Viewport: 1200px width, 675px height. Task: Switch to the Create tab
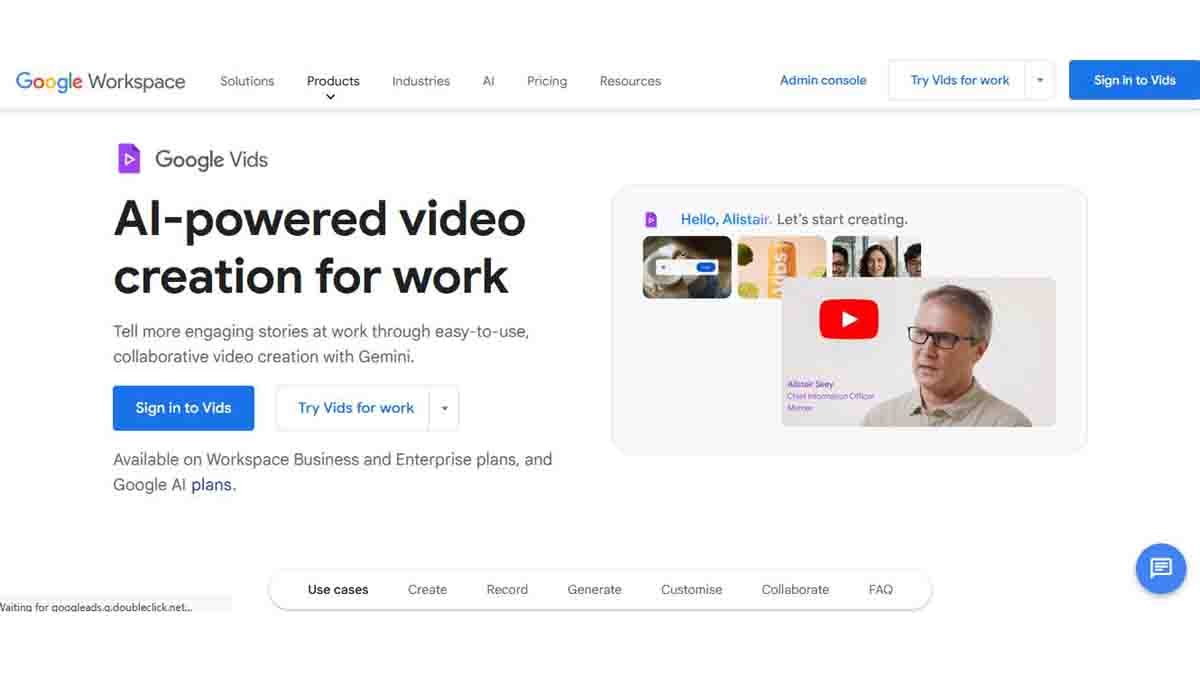coord(427,589)
